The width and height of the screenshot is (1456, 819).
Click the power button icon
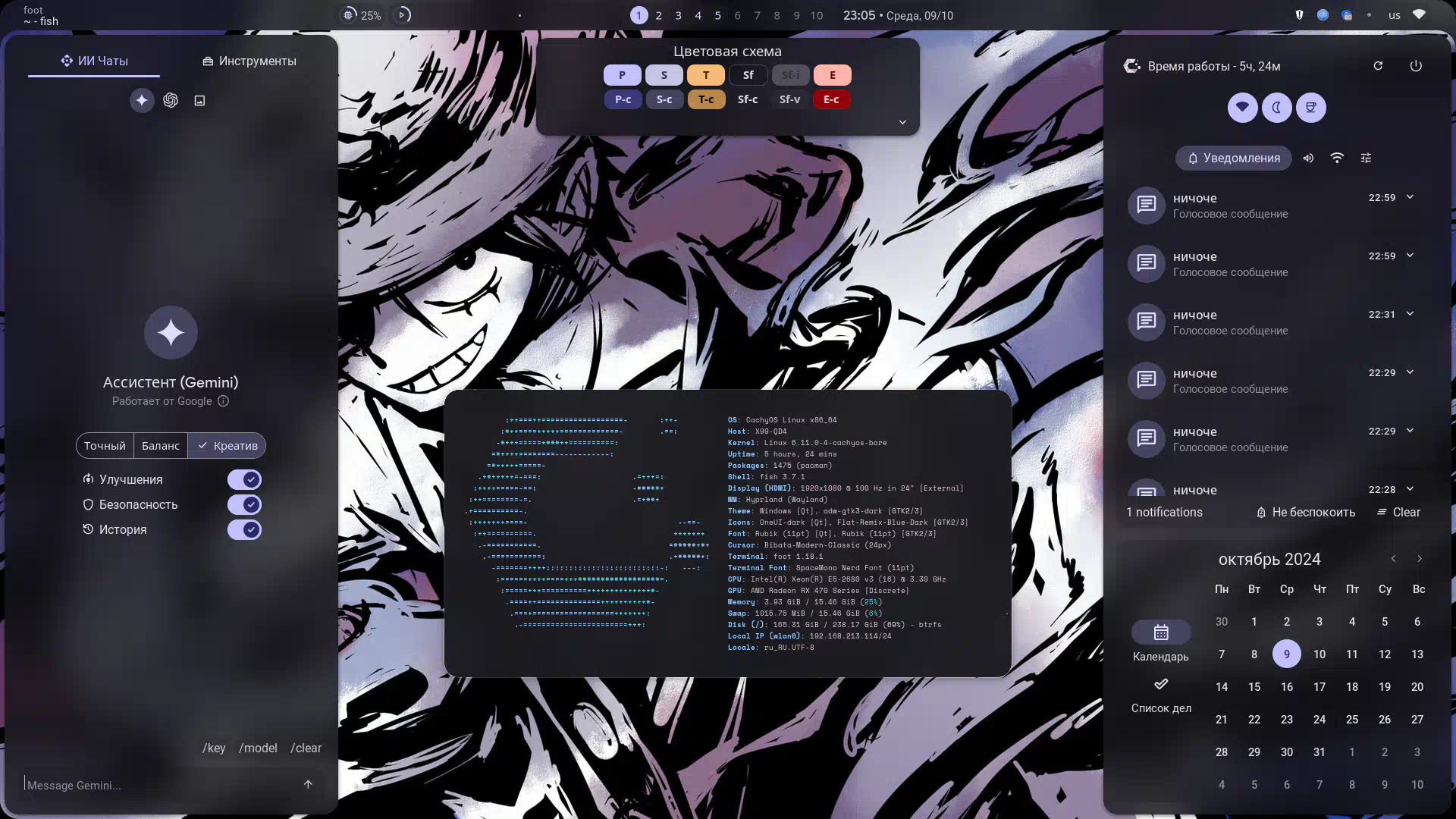pos(1415,66)
